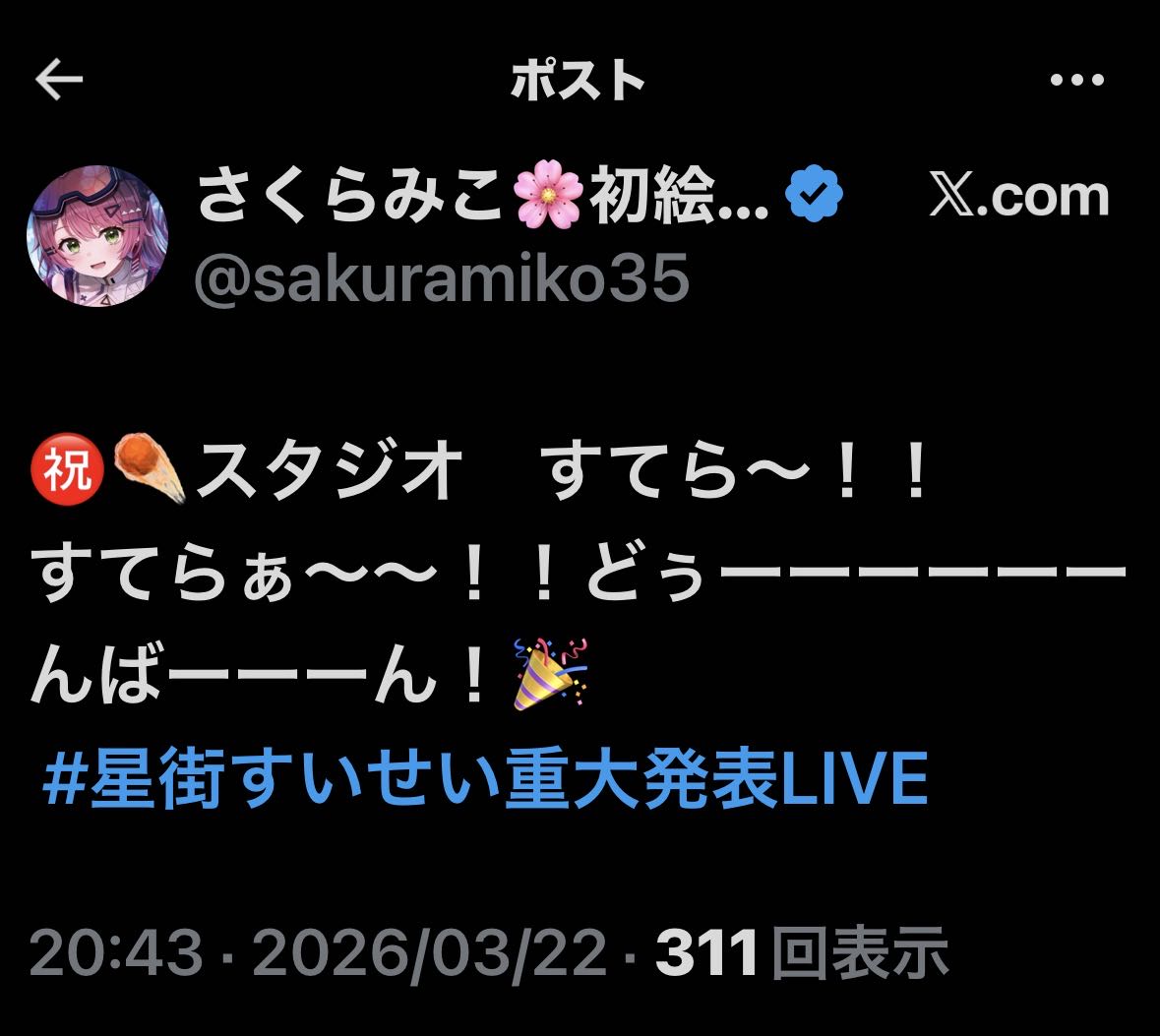
Task: Click the 2026/03/22 post date
Action: pos(430,953)
